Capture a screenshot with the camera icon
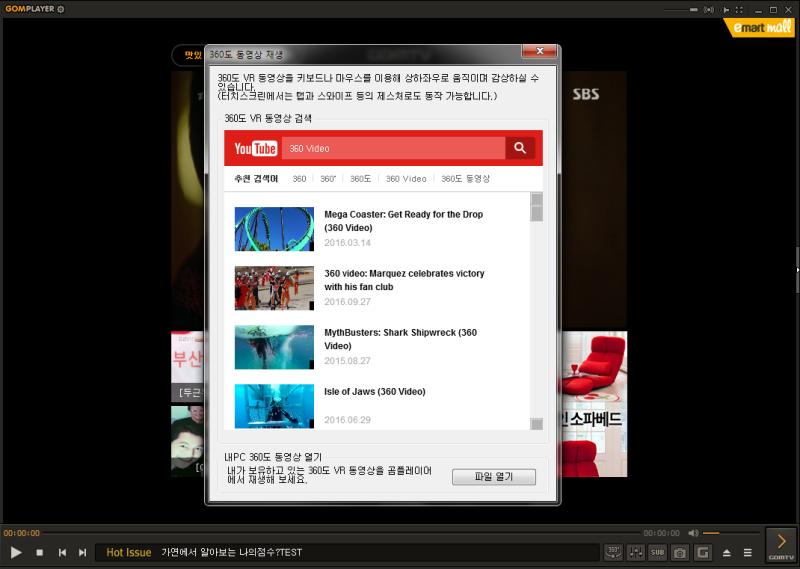This screenshot has height=569, width=800. coord(680,552)
